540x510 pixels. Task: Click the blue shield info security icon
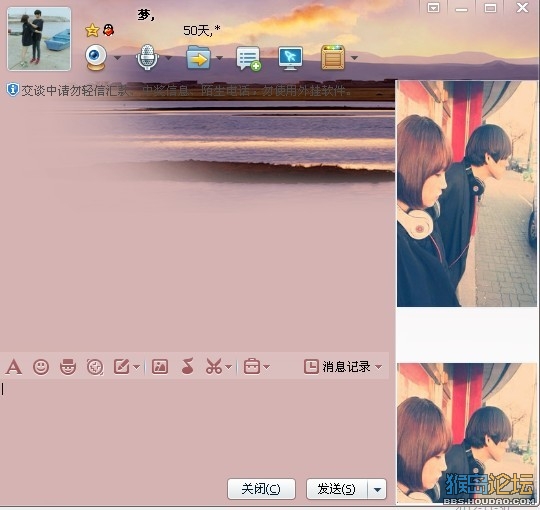pyautogui.click(x=12, y=90)
